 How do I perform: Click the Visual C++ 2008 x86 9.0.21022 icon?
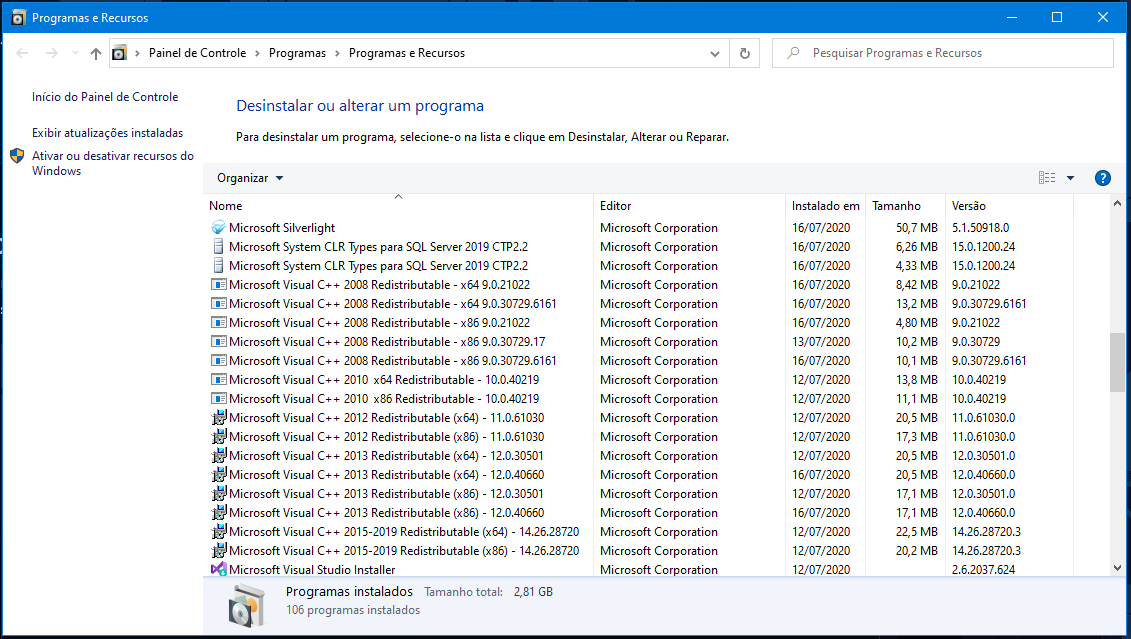219,322
